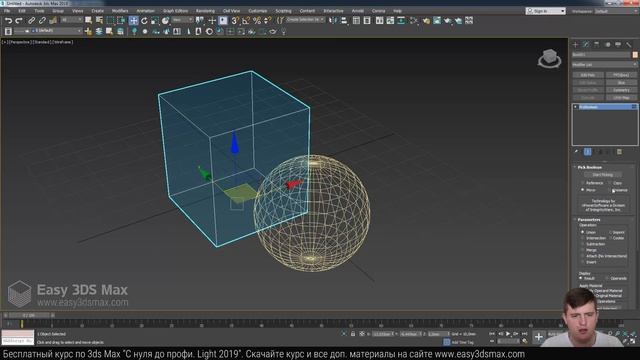Open the reference coordinate system View dropdown
The image size is (640, 360).
pyautogui.click(x=182, y=20)
